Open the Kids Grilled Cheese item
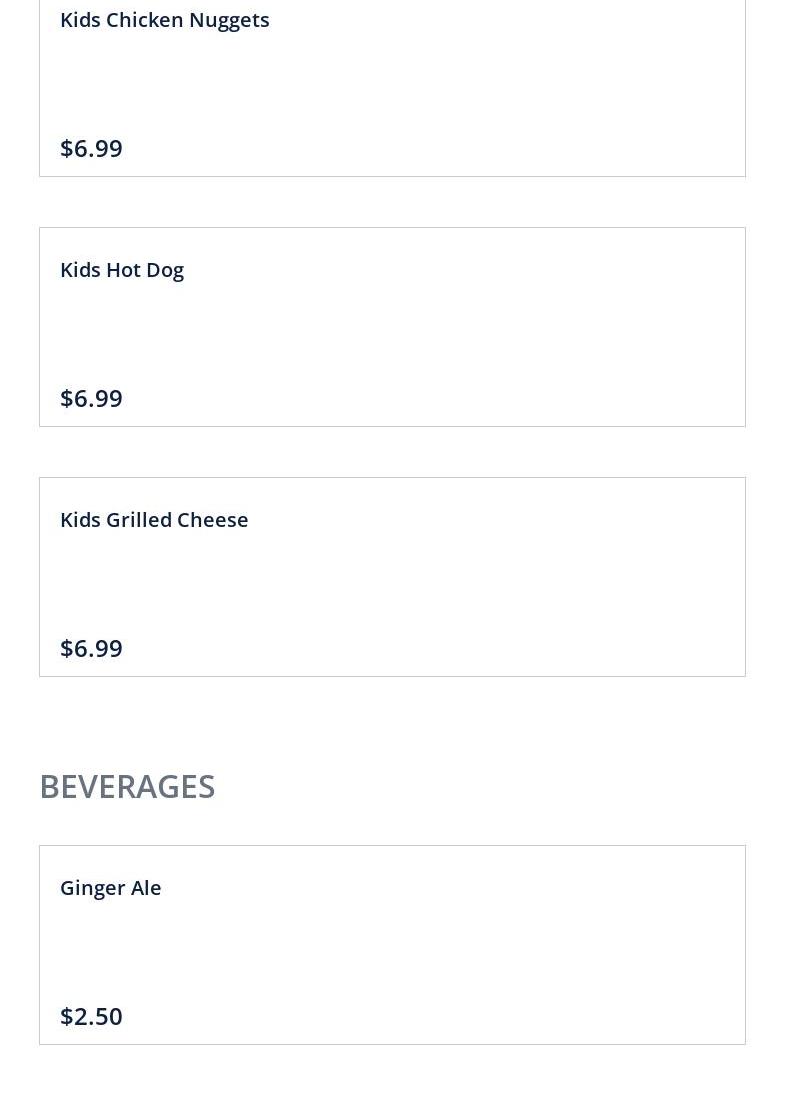Viewport: 785px width, 1093px height. (x=154, y=520)
